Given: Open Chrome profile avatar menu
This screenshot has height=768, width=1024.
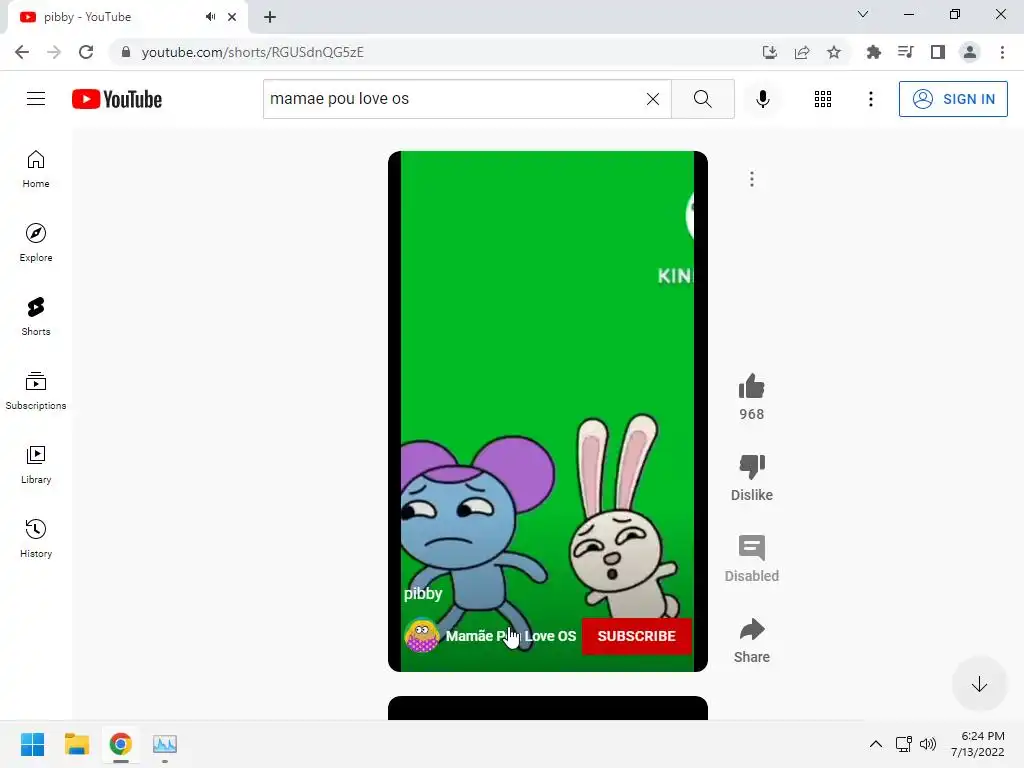Looking at the screenshot, I should pyautogui.click(x=970, y=52).
